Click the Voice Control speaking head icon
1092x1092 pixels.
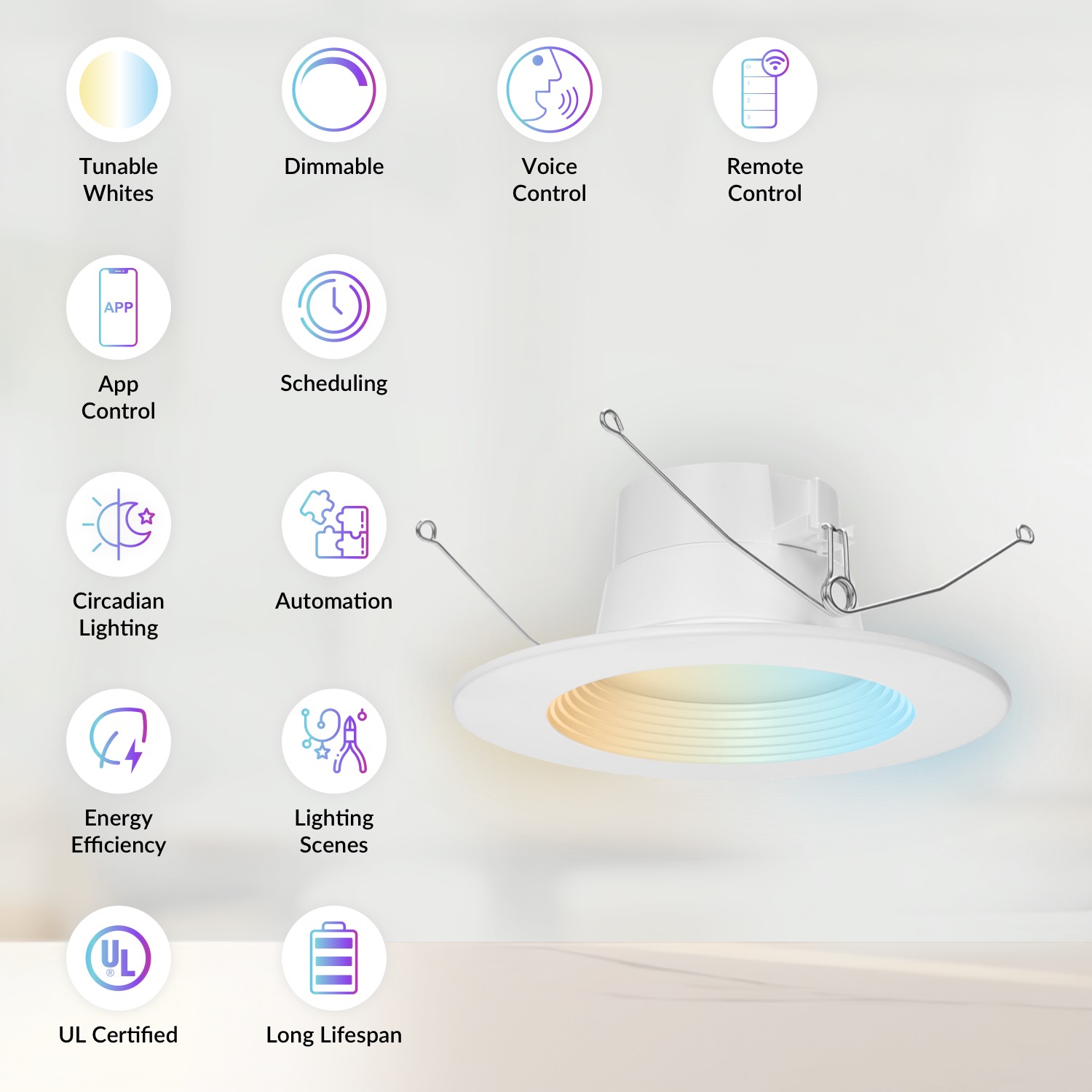550,90
